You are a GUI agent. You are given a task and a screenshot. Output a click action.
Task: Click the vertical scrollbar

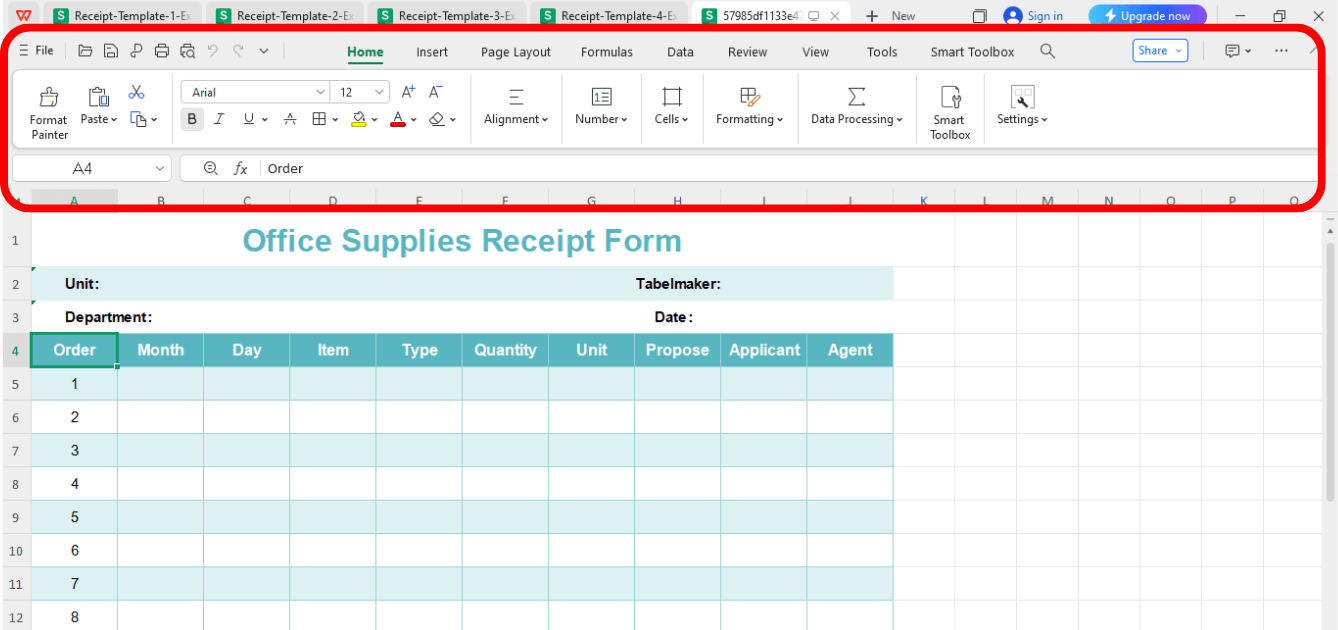click(x=1330, y=370)
